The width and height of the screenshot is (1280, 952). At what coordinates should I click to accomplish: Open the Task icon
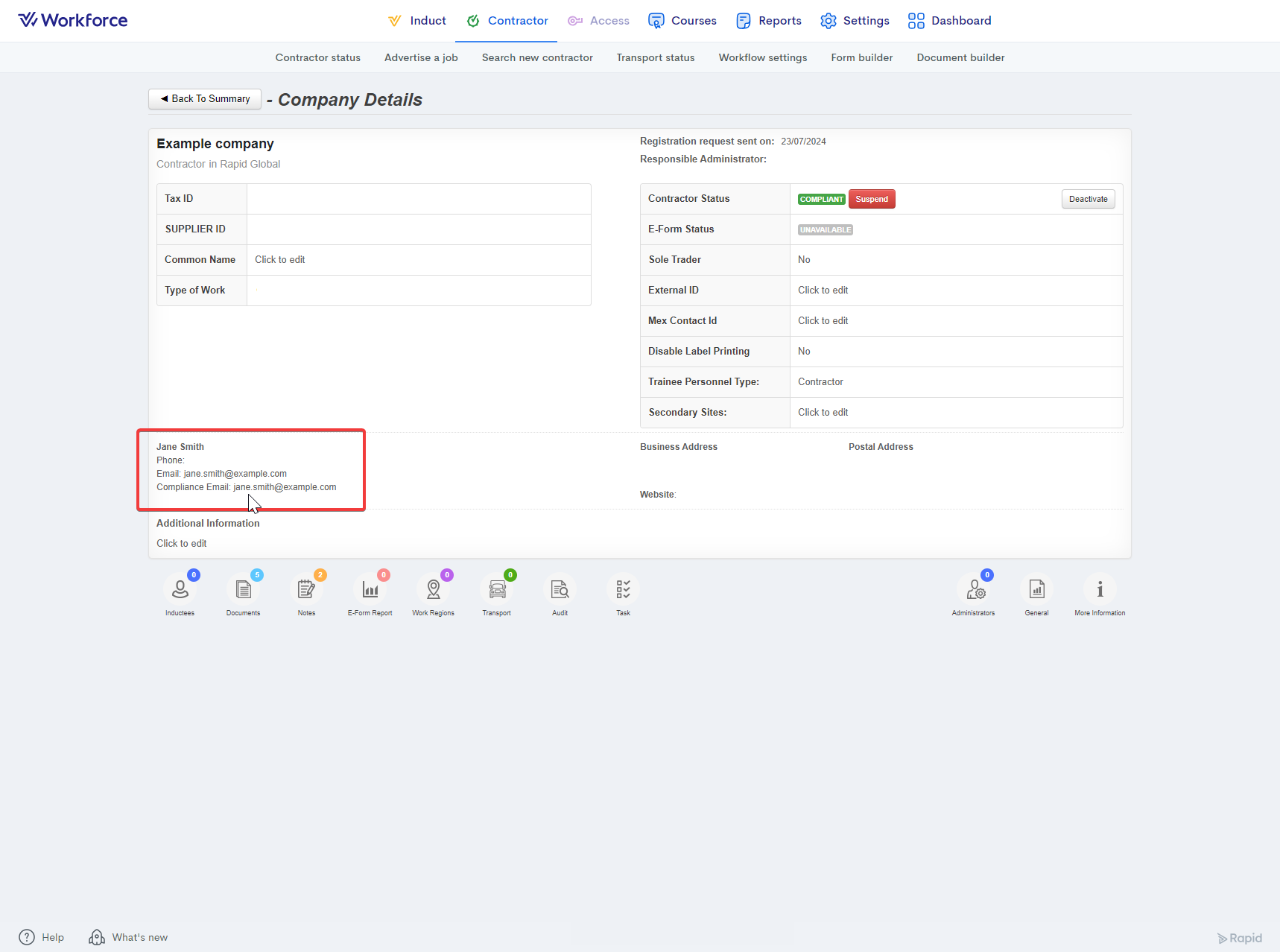pyautogui.click(x=623, y=590)
